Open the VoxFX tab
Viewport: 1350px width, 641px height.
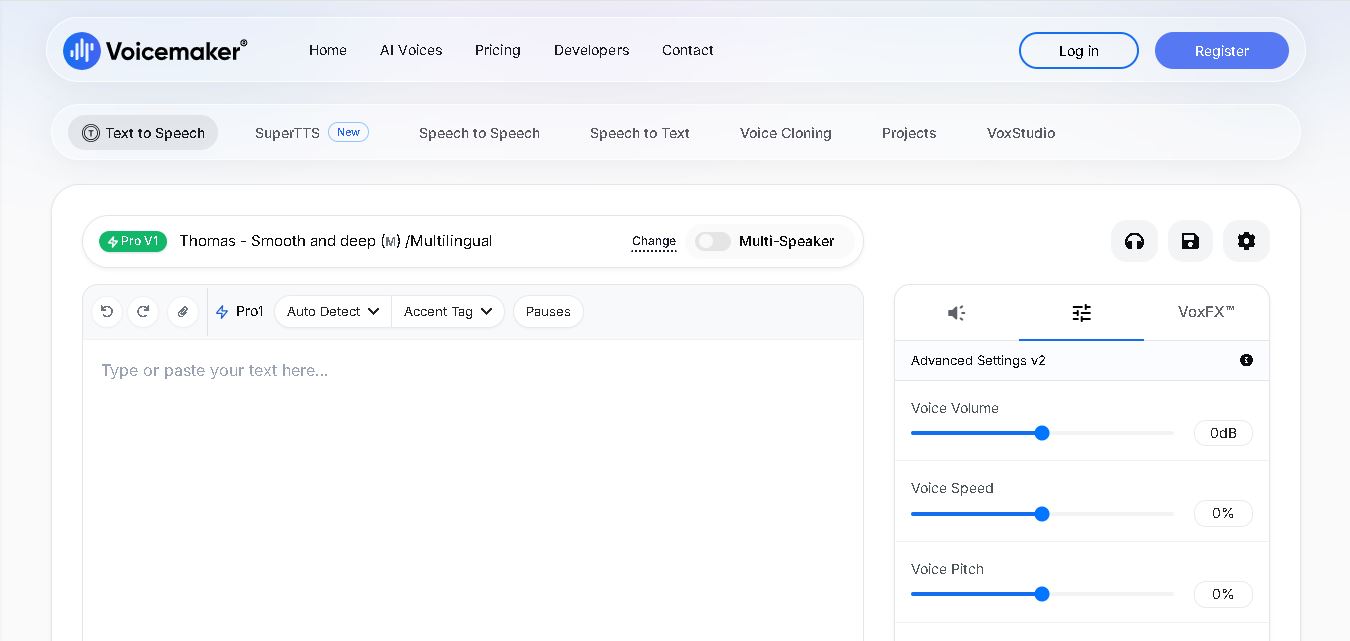(x=1206, y=312)
